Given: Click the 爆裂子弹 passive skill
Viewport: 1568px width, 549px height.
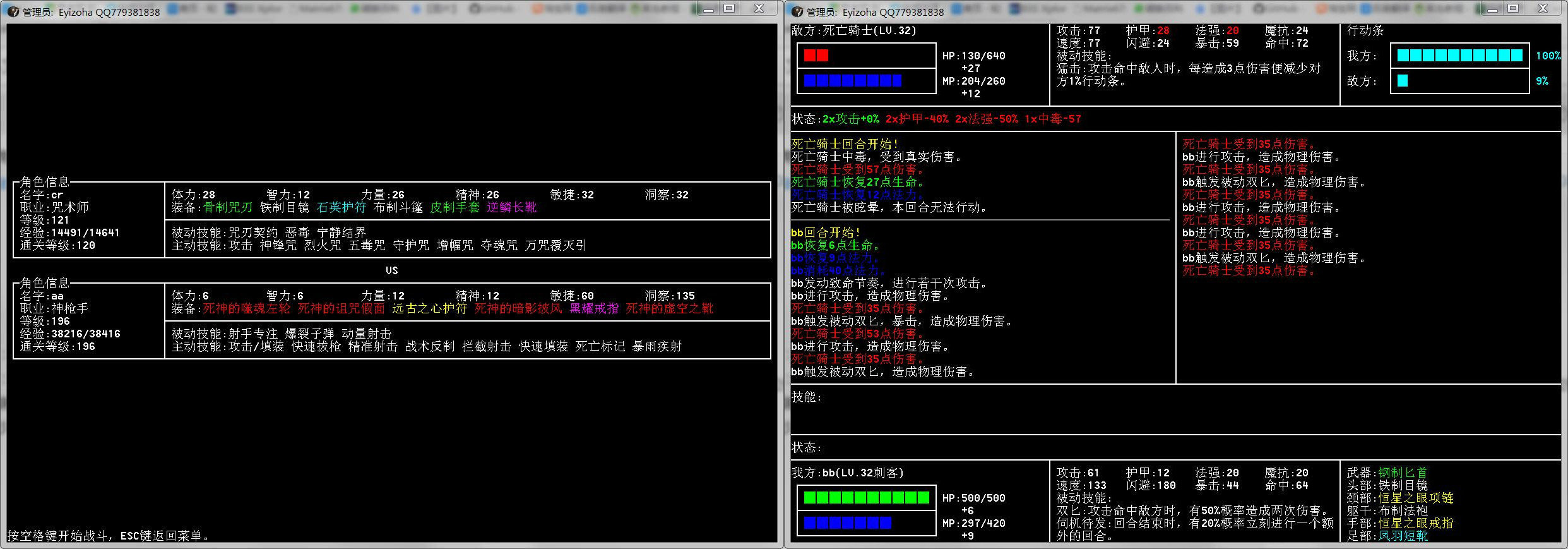Looking at the screenshot, I should point(310,334).
